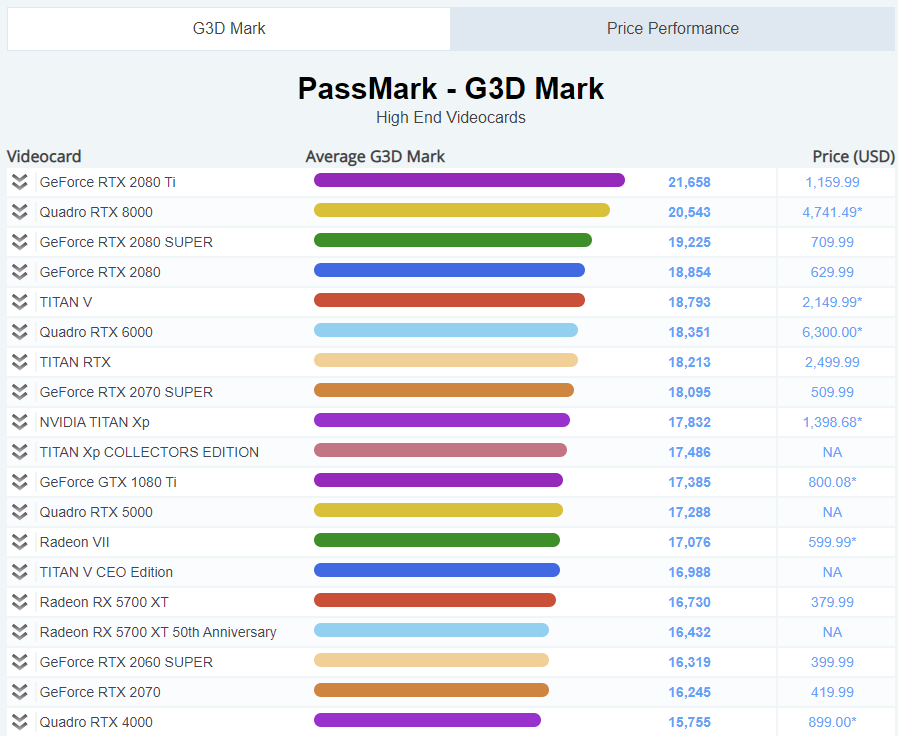
Task: Open the GeForce RTX 2080 Ti link
Action: click(107, 182)
